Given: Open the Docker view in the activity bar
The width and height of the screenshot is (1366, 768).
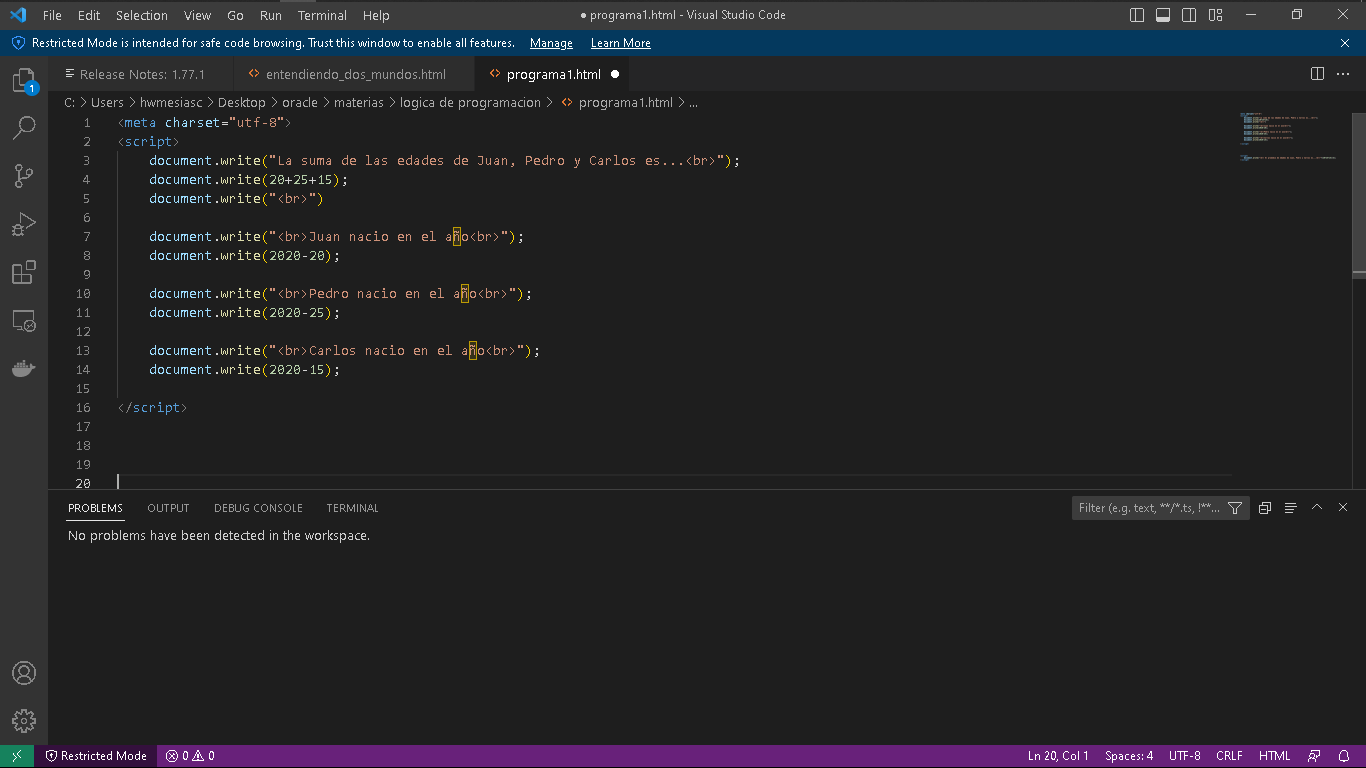Looking at the screenshot, I should coord(24,368).
